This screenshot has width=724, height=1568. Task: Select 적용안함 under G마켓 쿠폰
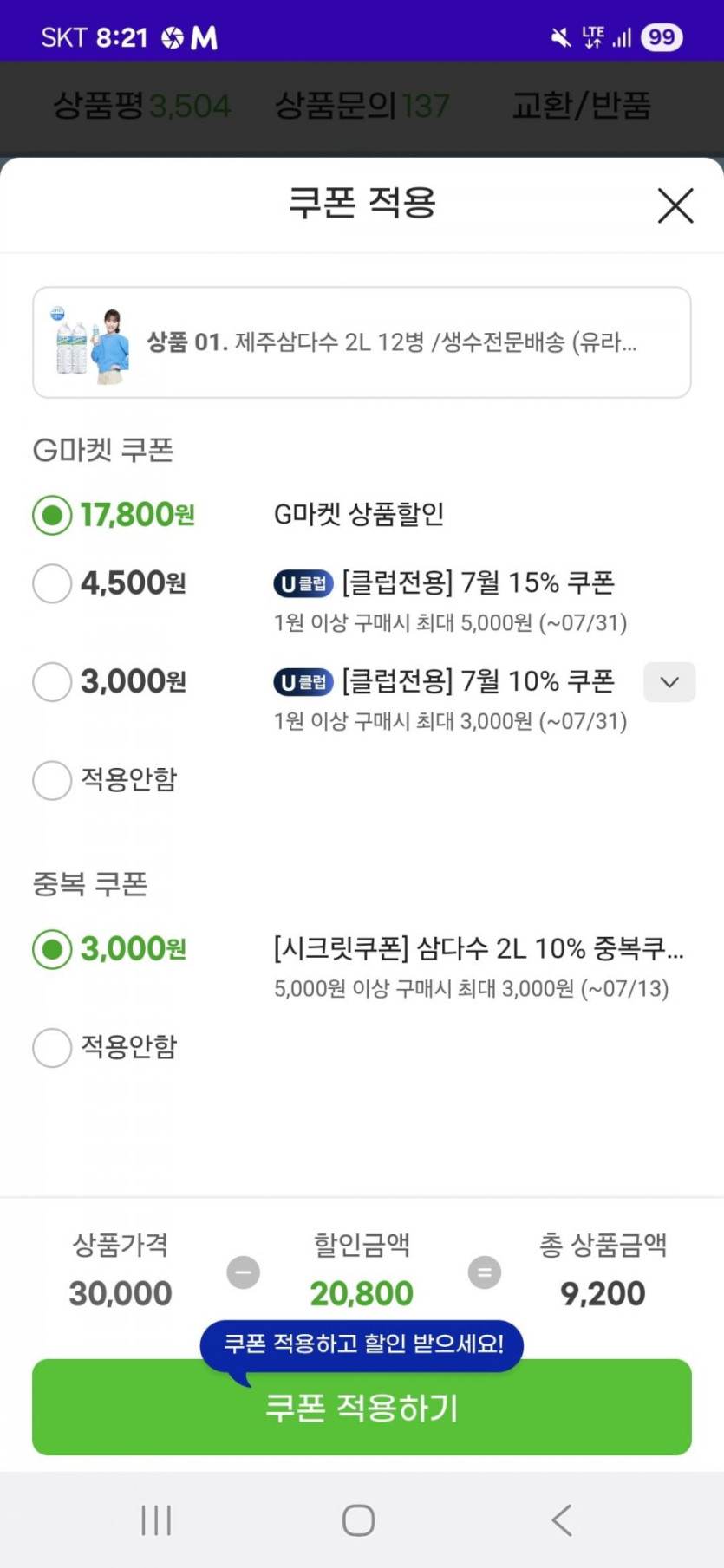[x=52, y=780]
